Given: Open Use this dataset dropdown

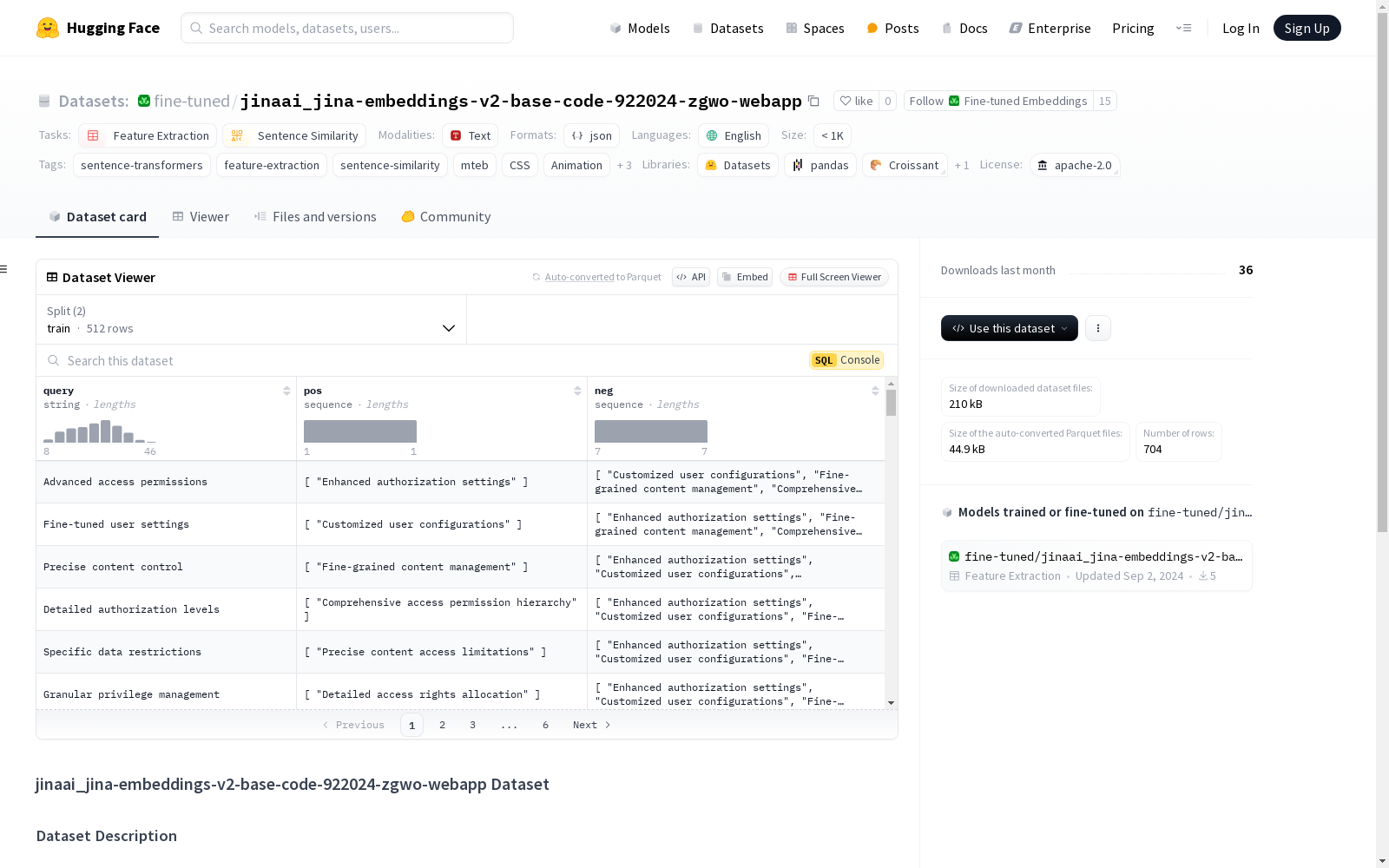Looking at the screenshot, I should coord(1010,328).
